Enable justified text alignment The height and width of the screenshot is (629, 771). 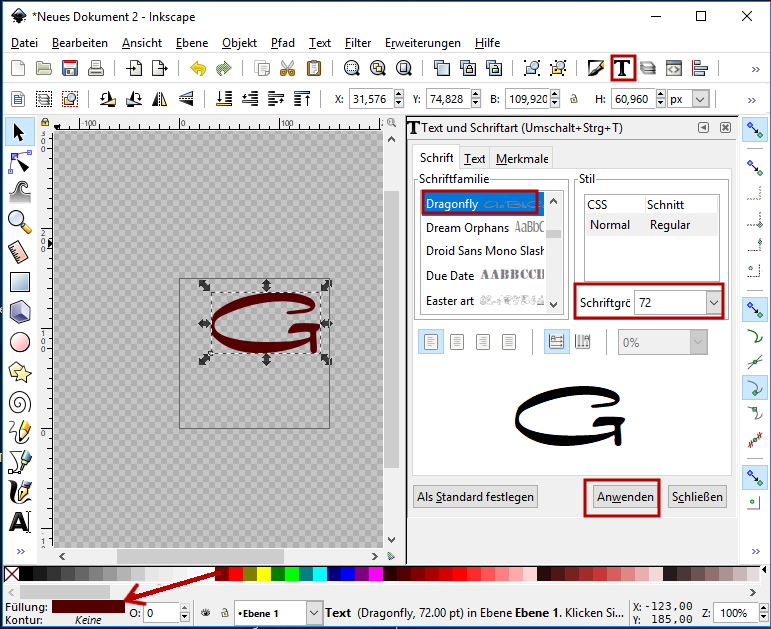point(508,341)
